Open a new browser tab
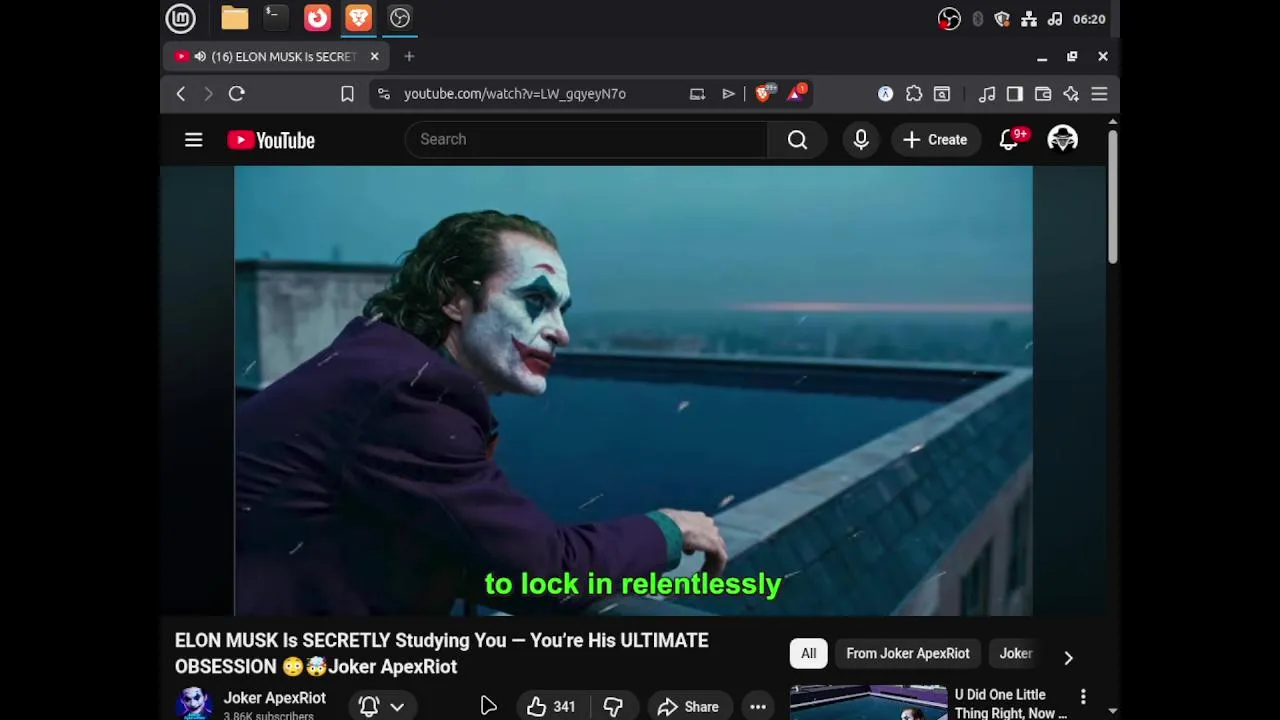This screenshot has width=1280, height=720. [x=409, y=57]
